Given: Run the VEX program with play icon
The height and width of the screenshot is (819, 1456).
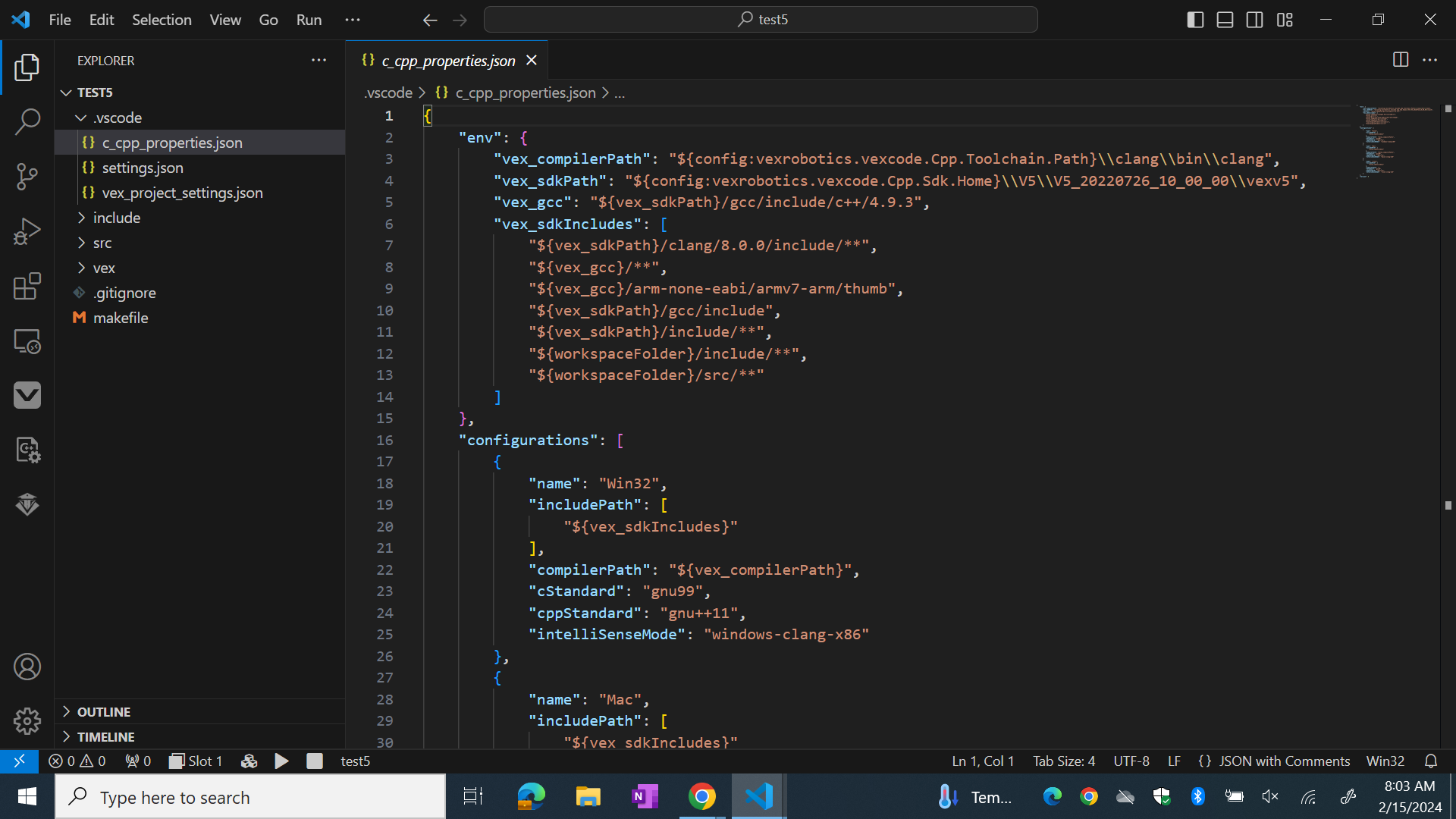Looking at the screenshot, I should (x=281, y=761).
